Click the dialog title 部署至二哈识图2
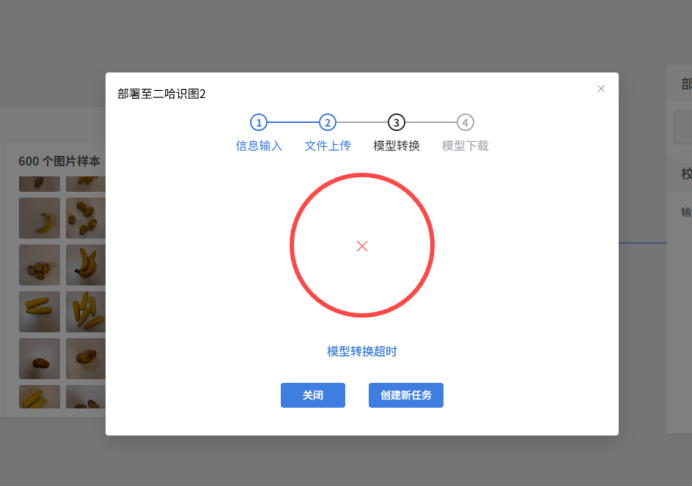The width and height of the screenshot is (692, 487). tap(162, 94)
